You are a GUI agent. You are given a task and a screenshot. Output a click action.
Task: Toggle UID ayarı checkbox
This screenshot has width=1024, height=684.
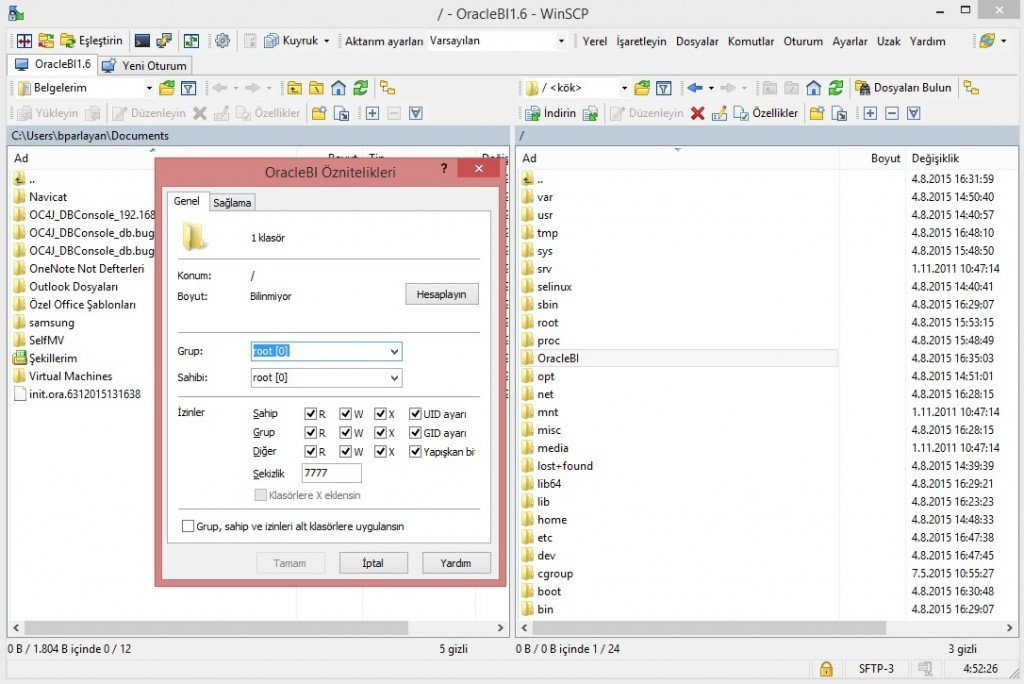415,414
